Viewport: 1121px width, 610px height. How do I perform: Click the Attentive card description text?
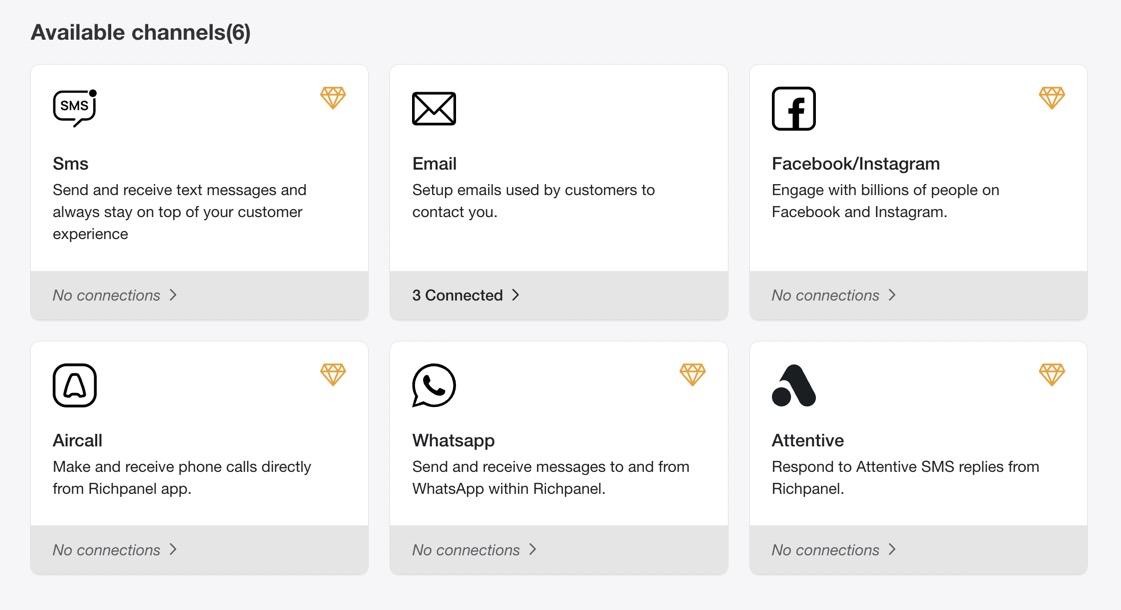[x=905, y=478]
